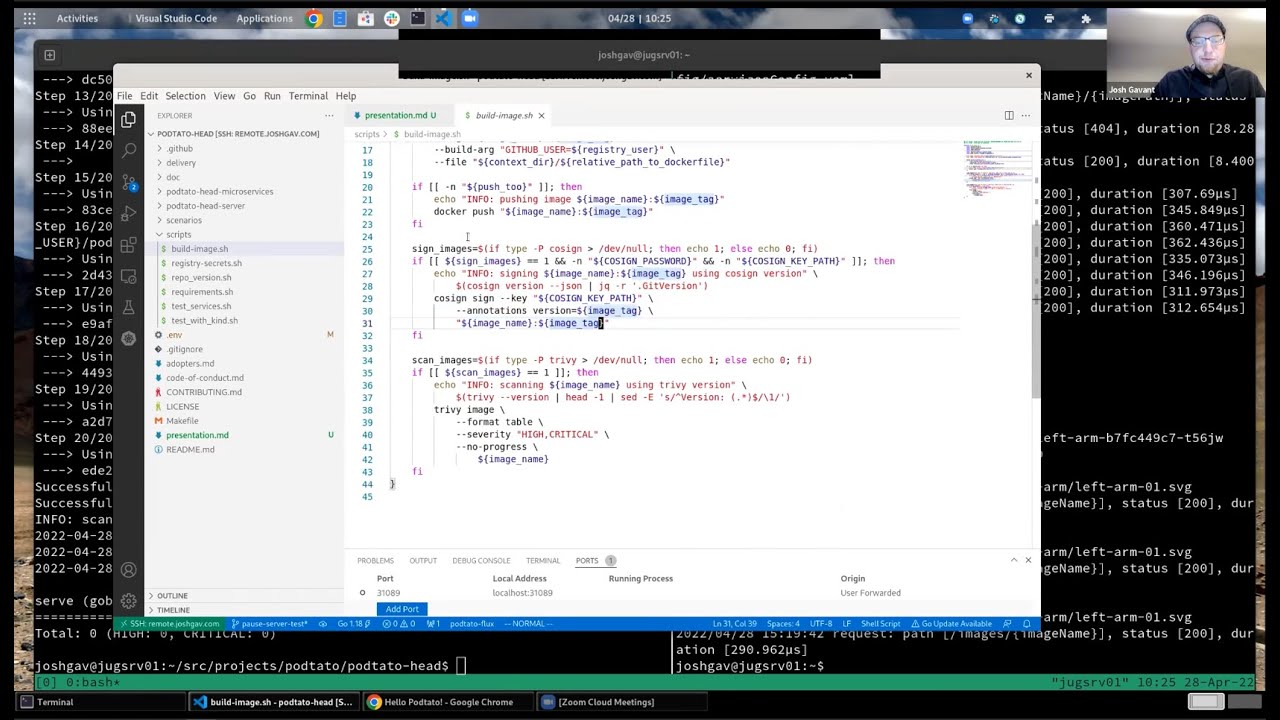
Task: Open the Accounts menu in the activity bar
Action: (x=129, y=570)
